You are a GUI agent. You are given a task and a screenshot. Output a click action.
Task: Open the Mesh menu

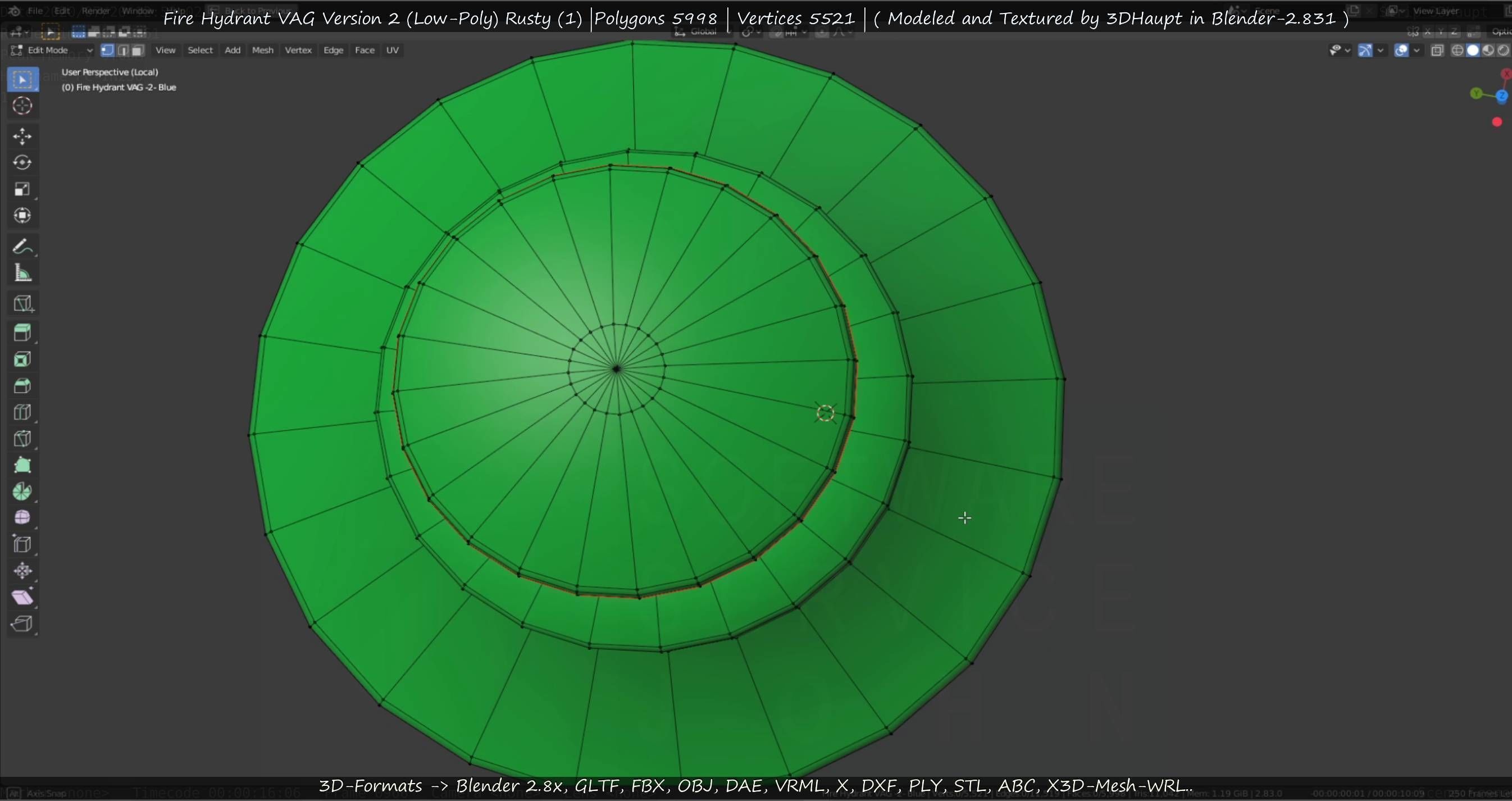262,51
